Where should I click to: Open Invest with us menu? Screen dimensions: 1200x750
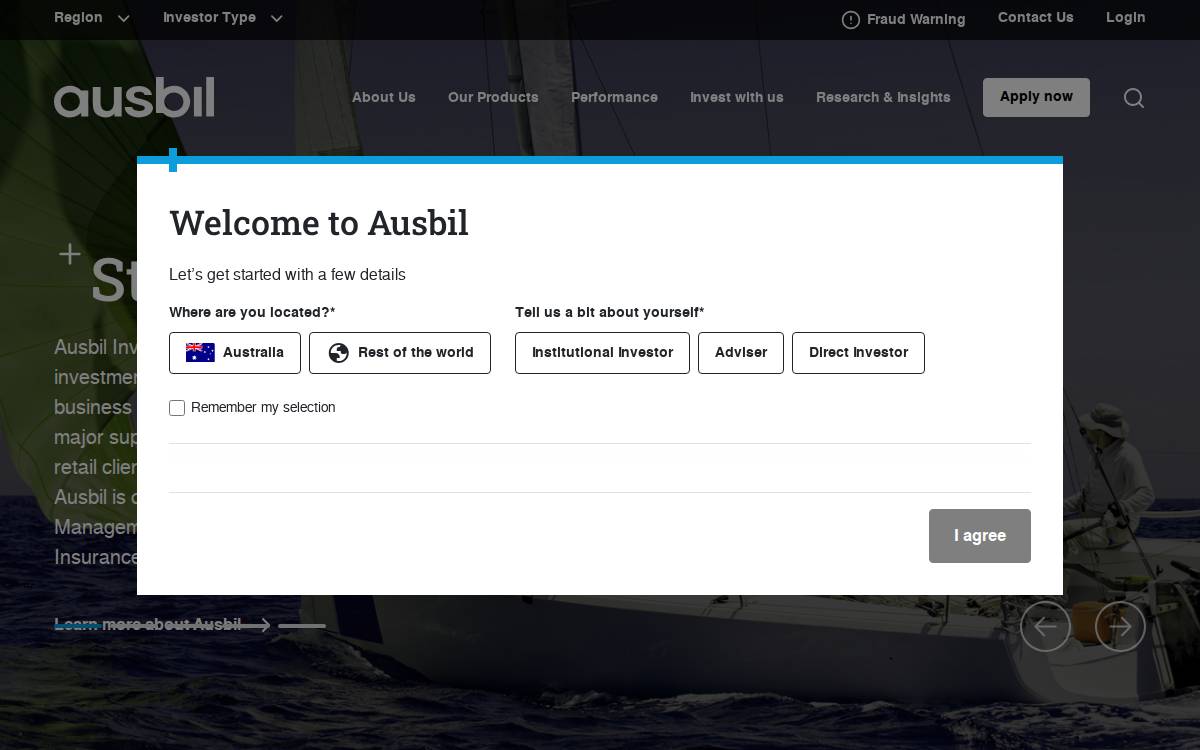[x=737, y=98]
